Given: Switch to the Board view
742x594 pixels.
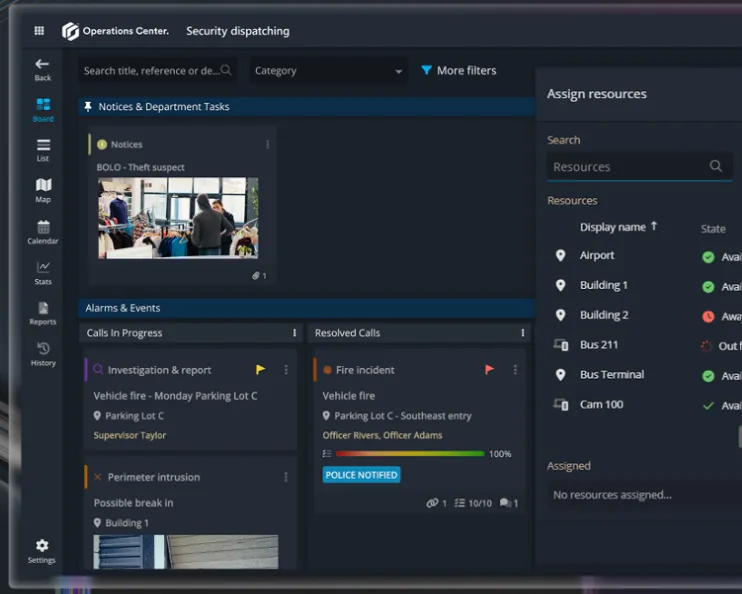Looking at the screenshot, I should (x=43, y=108).
